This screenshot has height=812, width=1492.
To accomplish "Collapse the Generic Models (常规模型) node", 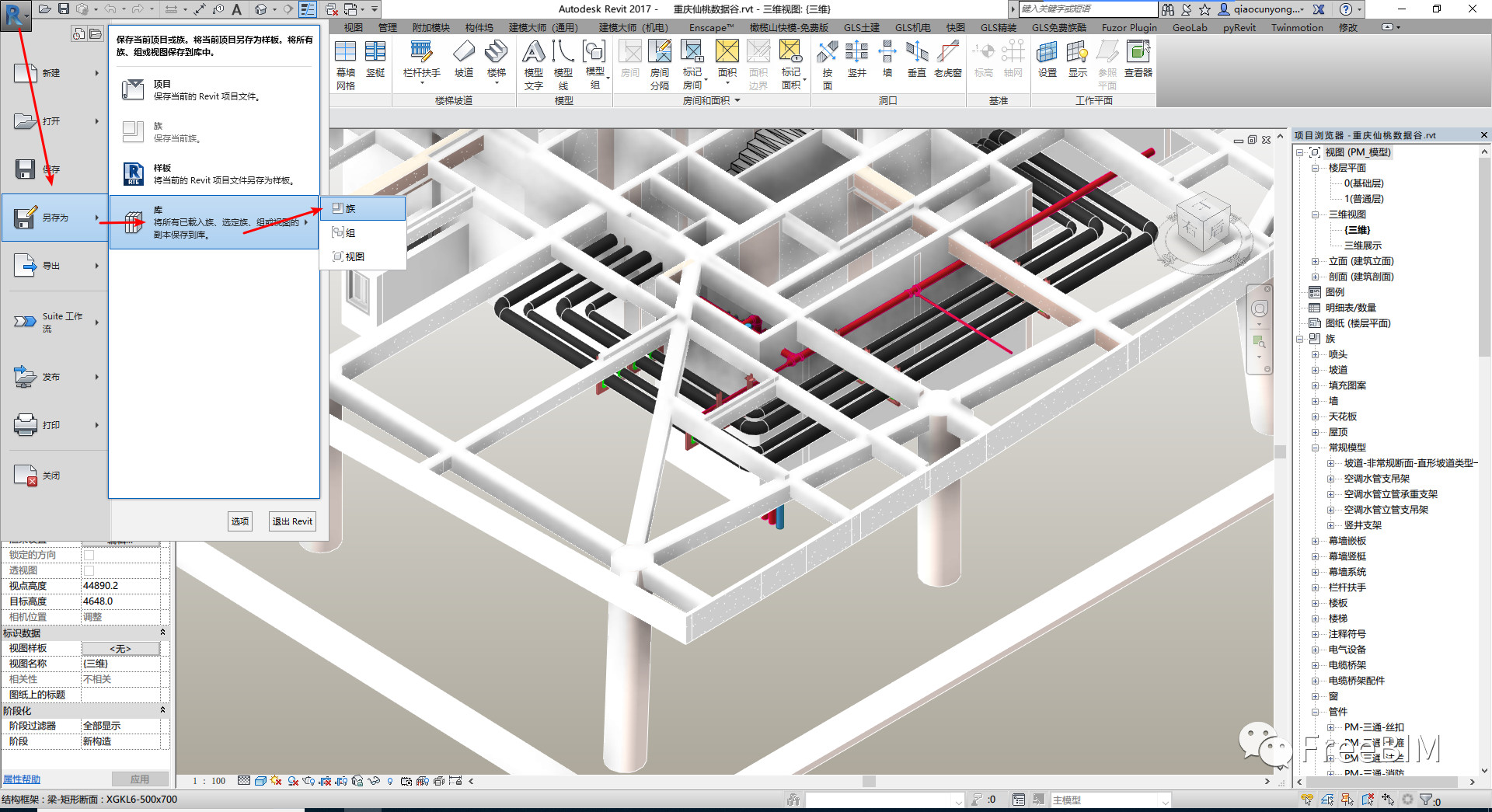I will (1315, 448).
